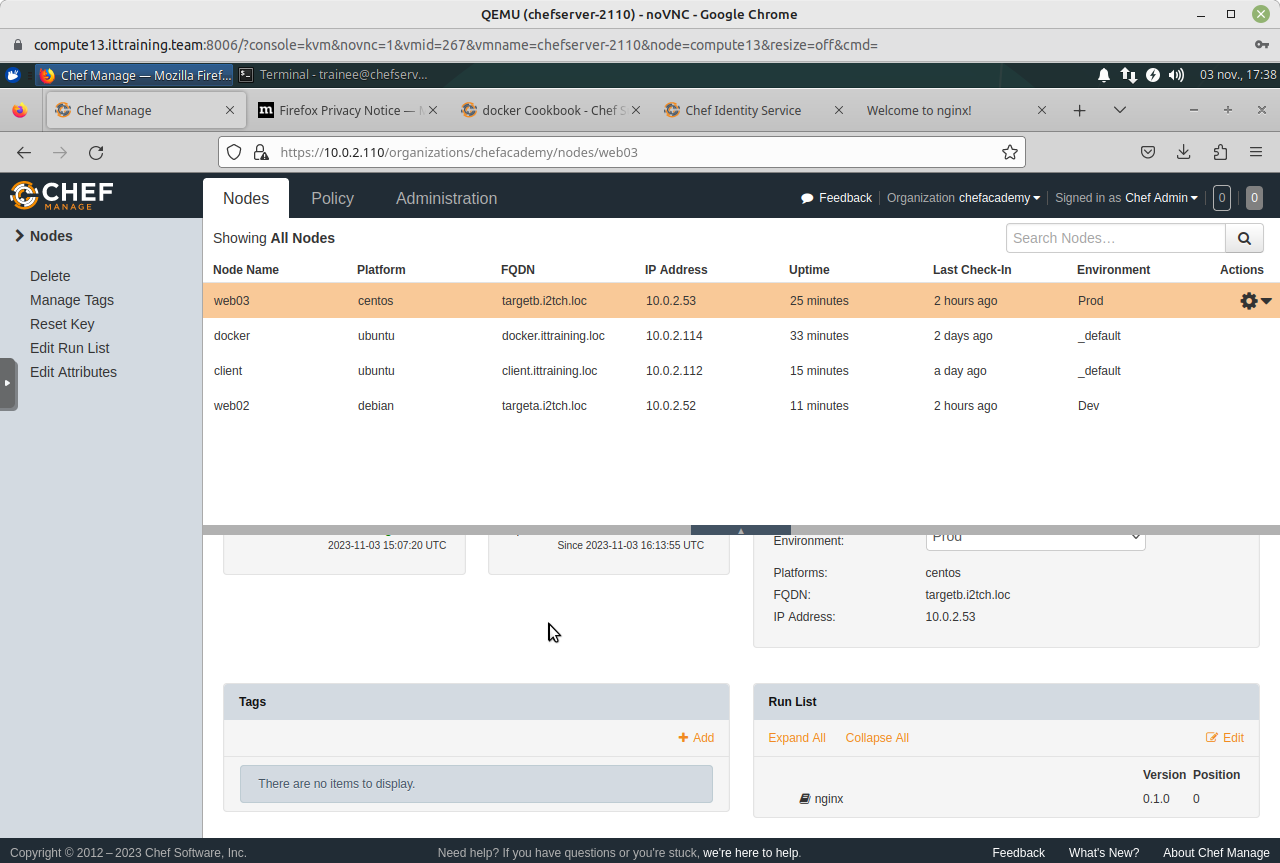Click Edit Attributes in the sidebar
This screenshot has width=1280, height=863.
(x=73, y=372)
